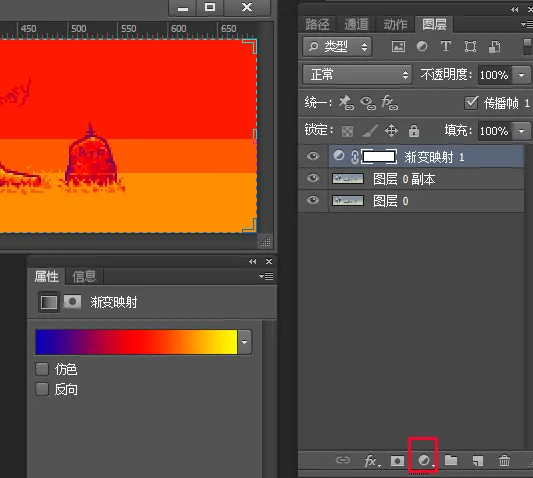The width and height of the screenshot is (533, 478).
Task: Add layer mask icon at bottom
Action: click(x=397, y=461)
